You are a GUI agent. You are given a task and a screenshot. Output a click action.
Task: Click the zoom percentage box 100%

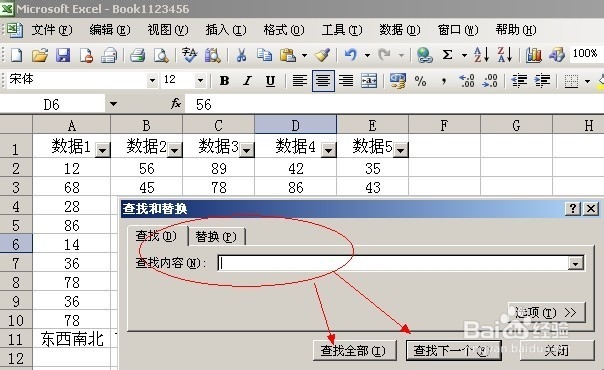[586, 54]
